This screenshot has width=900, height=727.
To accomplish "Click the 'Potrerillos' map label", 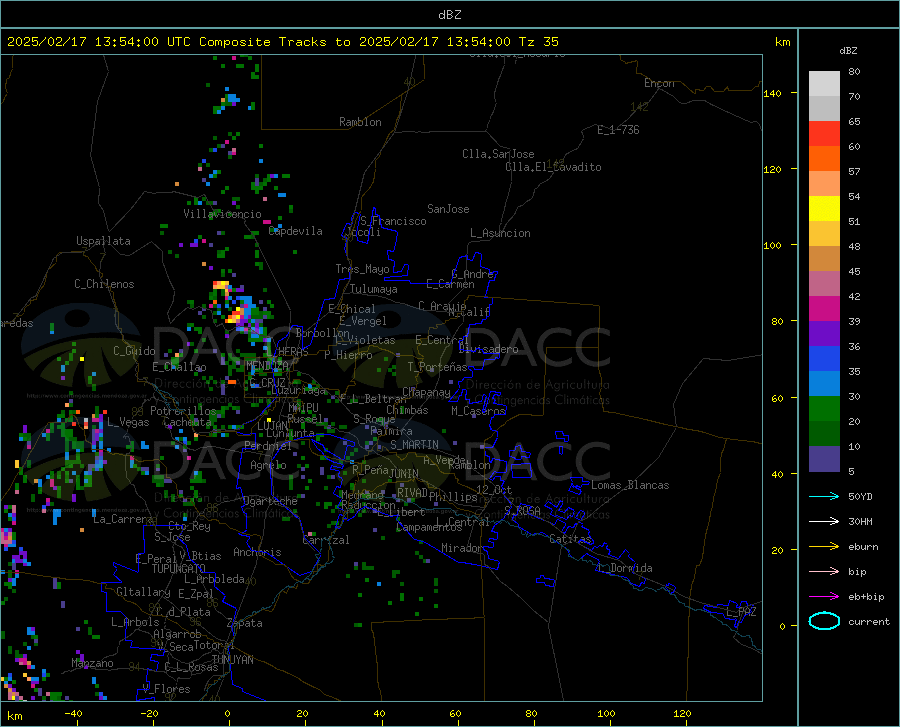I will pyautogui.click(x=183, y=411).
